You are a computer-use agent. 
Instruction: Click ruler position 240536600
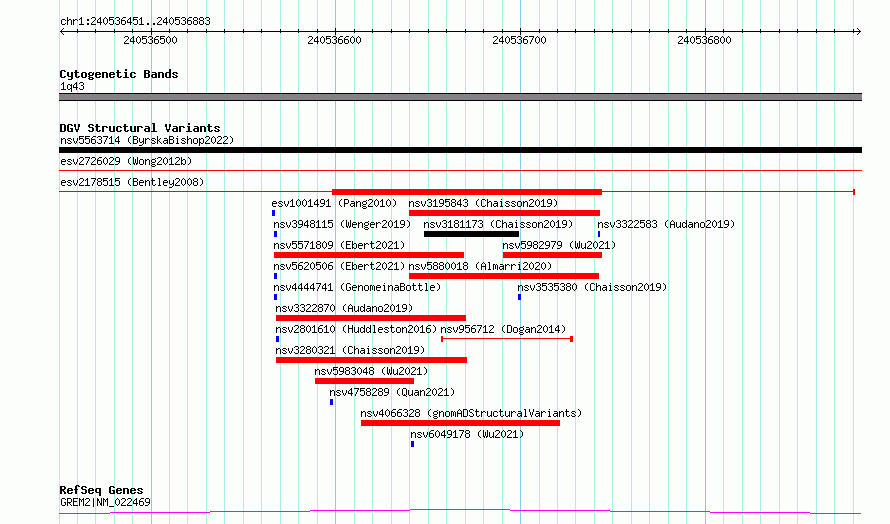click(x=334, y=40)
